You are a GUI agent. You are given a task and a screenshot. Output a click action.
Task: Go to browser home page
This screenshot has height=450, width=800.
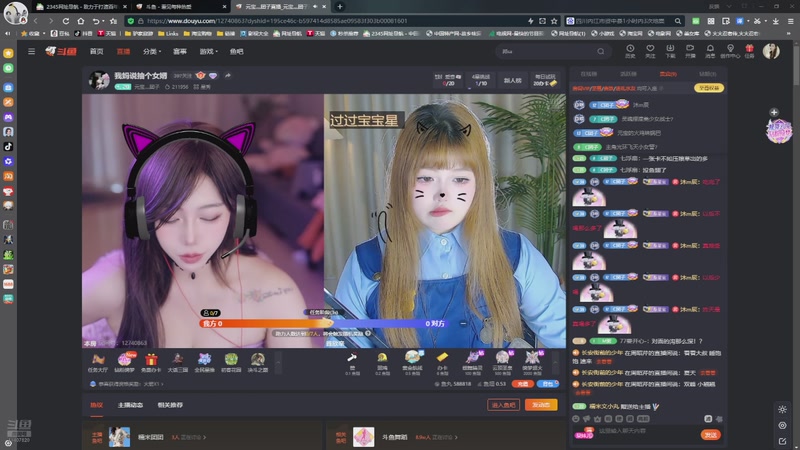point(81,21)
